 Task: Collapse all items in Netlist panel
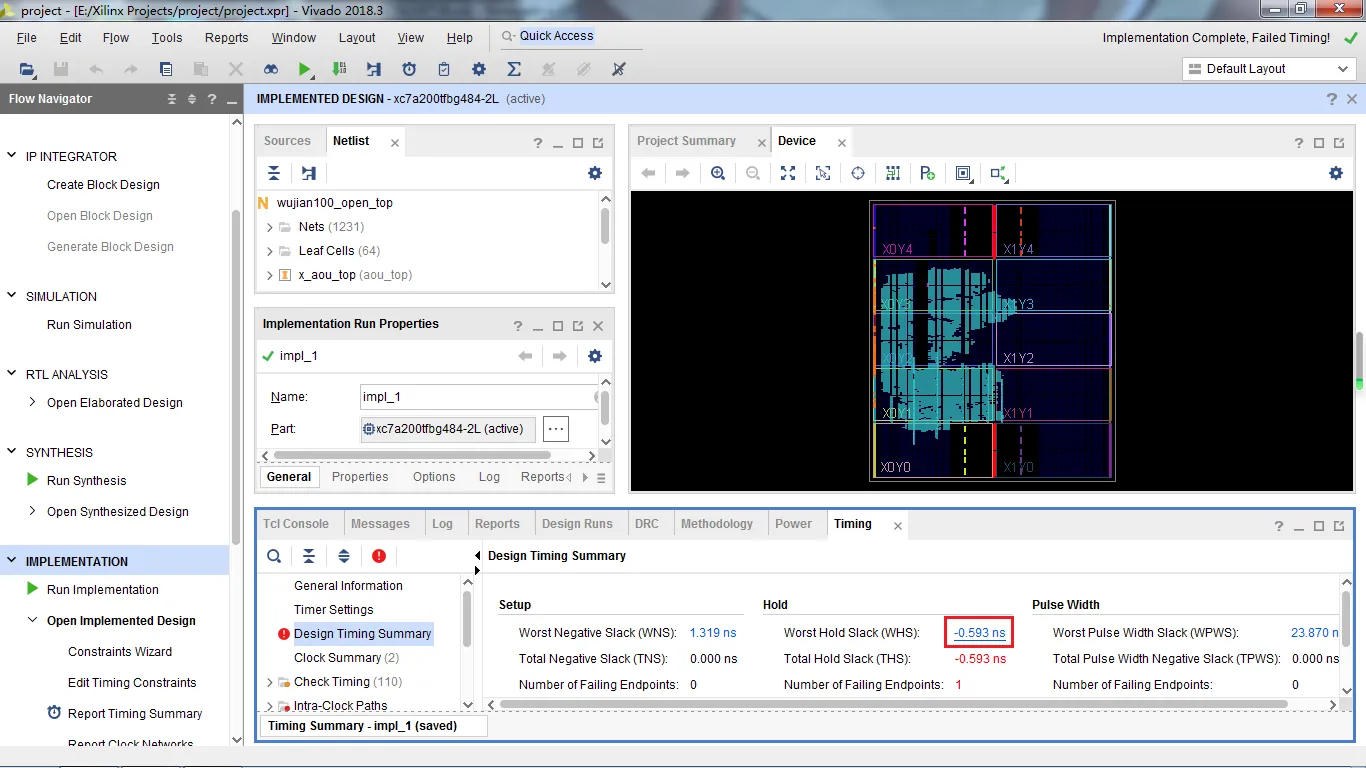coord(274,173)
